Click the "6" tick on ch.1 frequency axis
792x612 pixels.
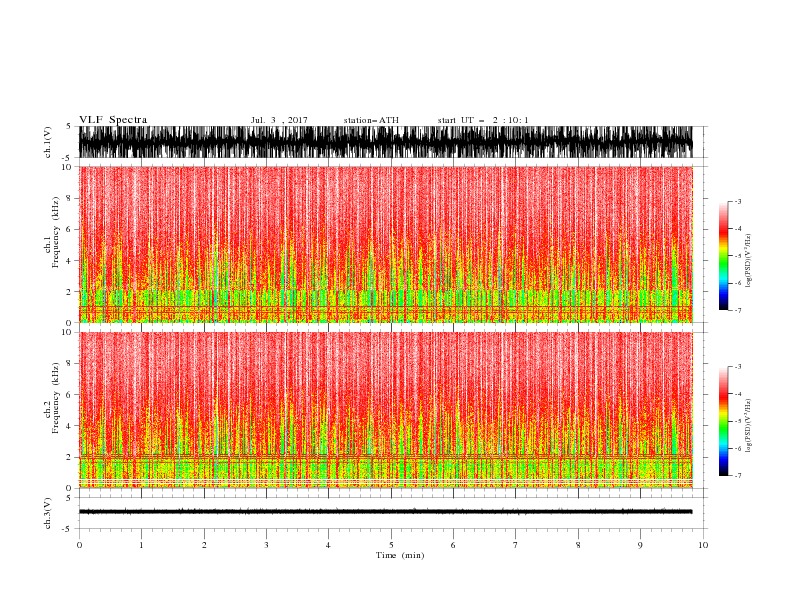pos(69,229)
